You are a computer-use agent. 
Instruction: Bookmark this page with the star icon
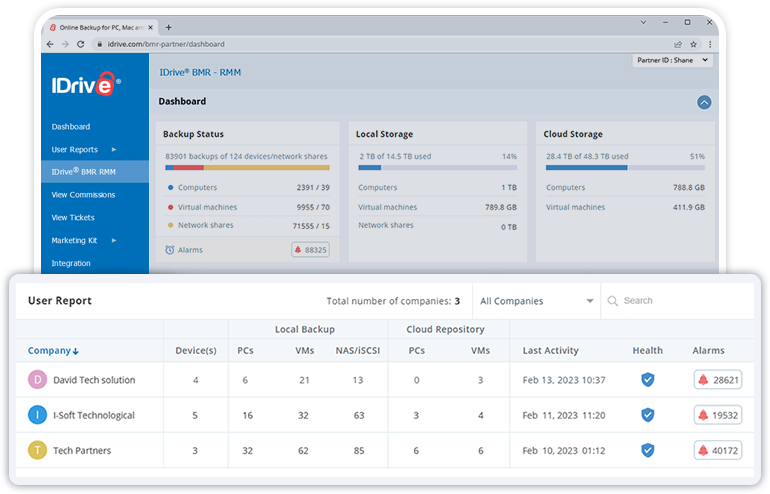click(692, 44)
